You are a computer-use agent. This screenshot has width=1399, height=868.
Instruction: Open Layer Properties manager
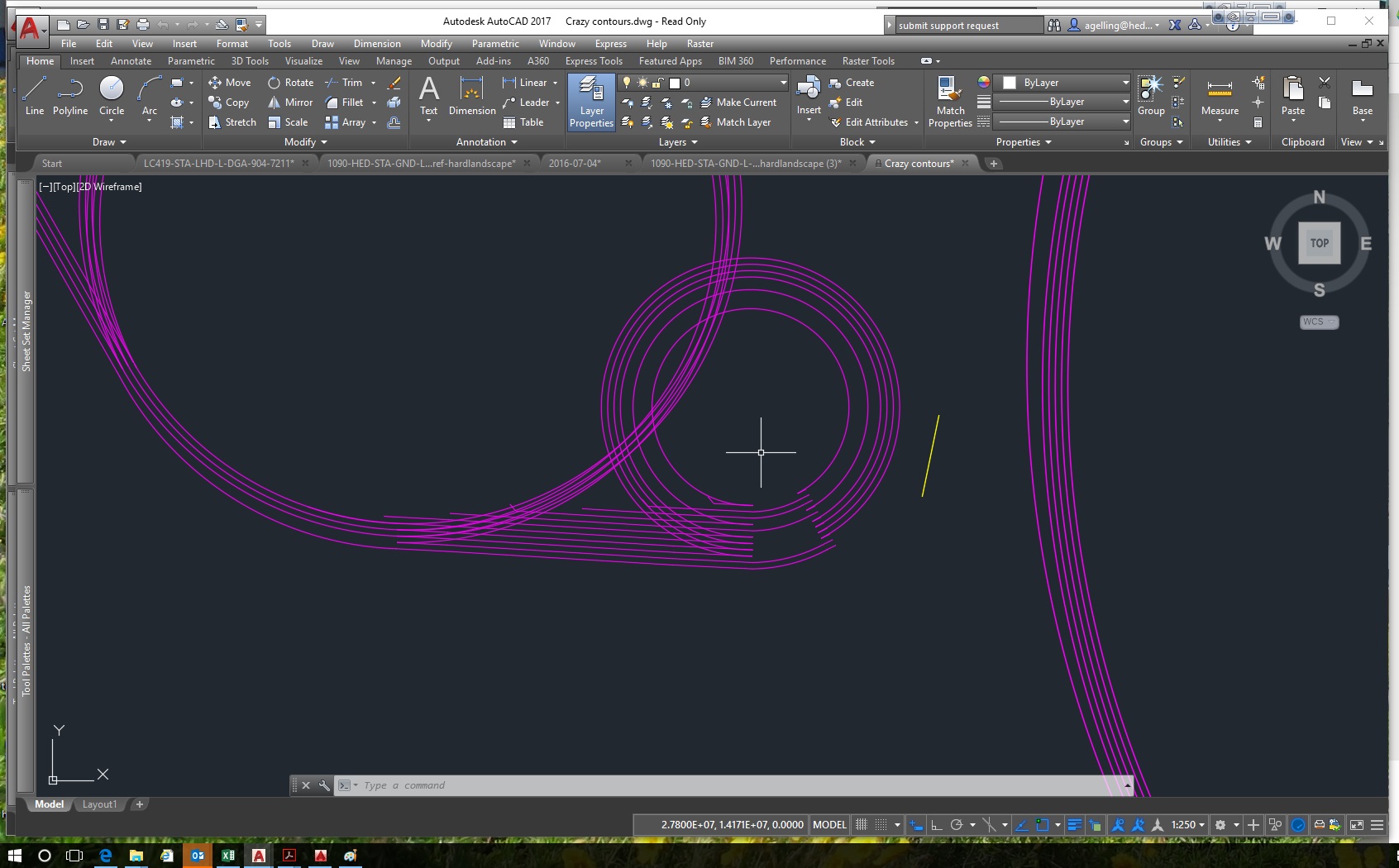[590, 101]
